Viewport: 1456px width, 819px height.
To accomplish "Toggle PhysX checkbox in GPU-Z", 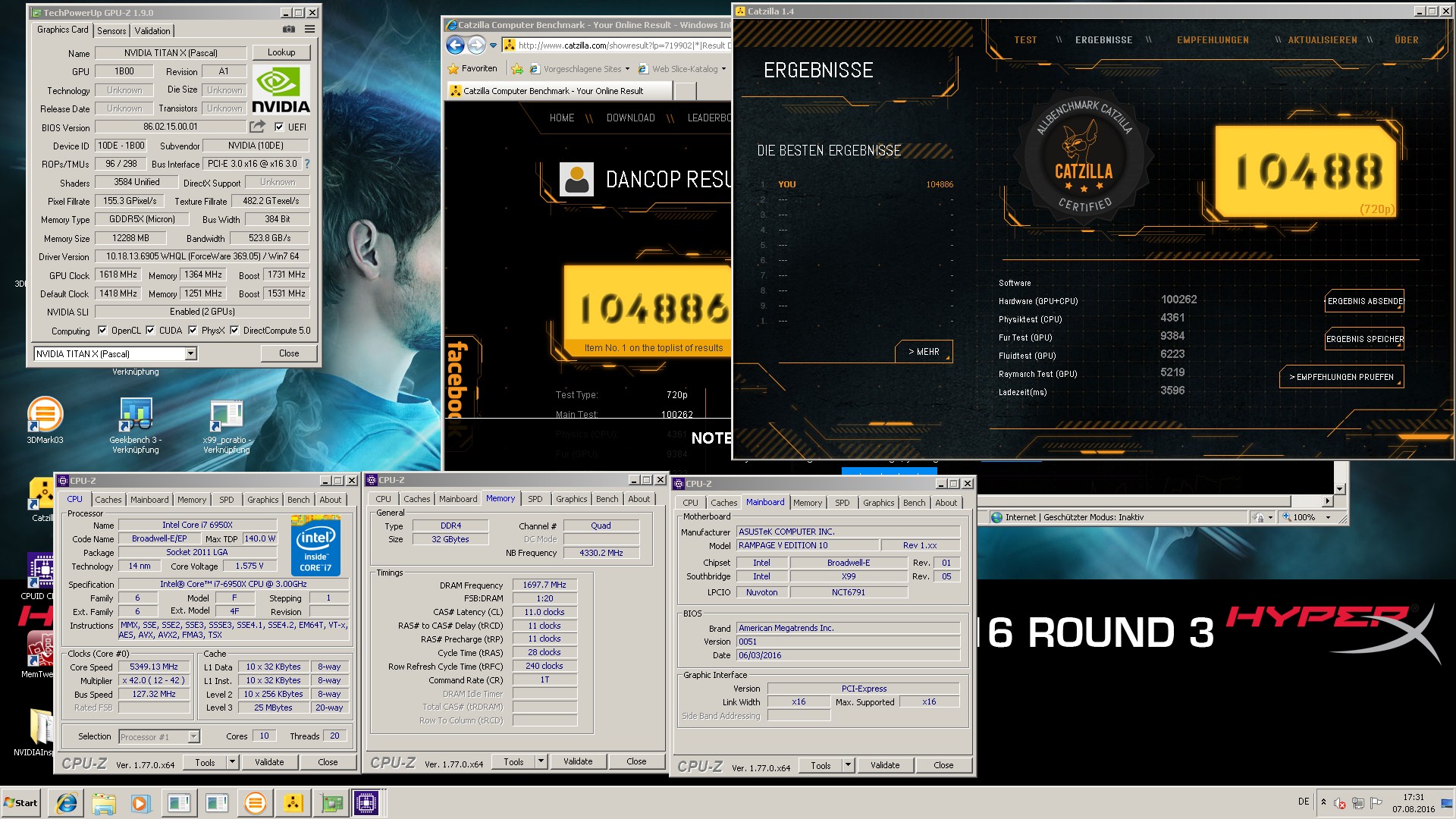I will 193,330.
